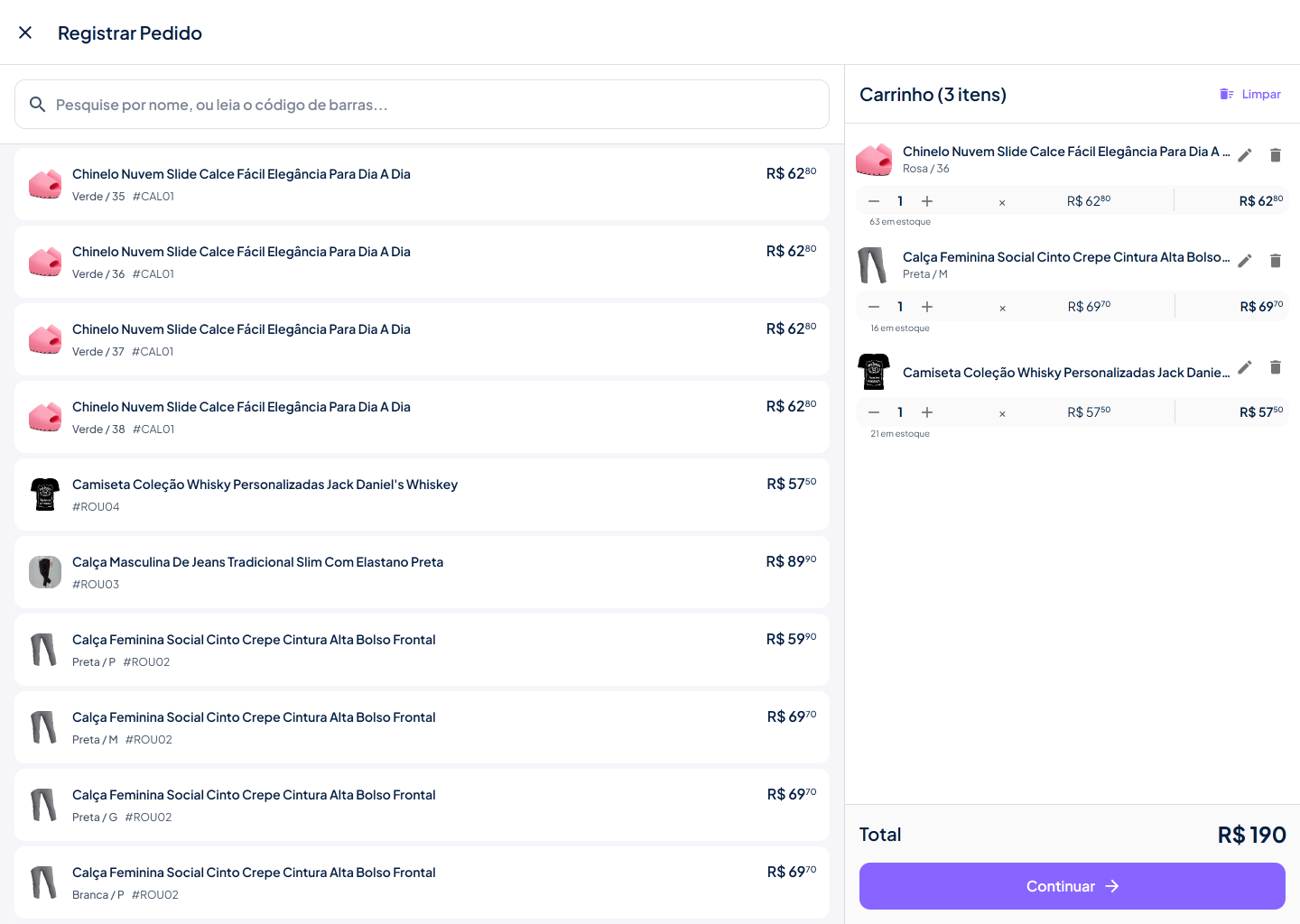Delete Camiseta Whisky from the cart
The image size is (1300, 924).
pos(1275,367)
